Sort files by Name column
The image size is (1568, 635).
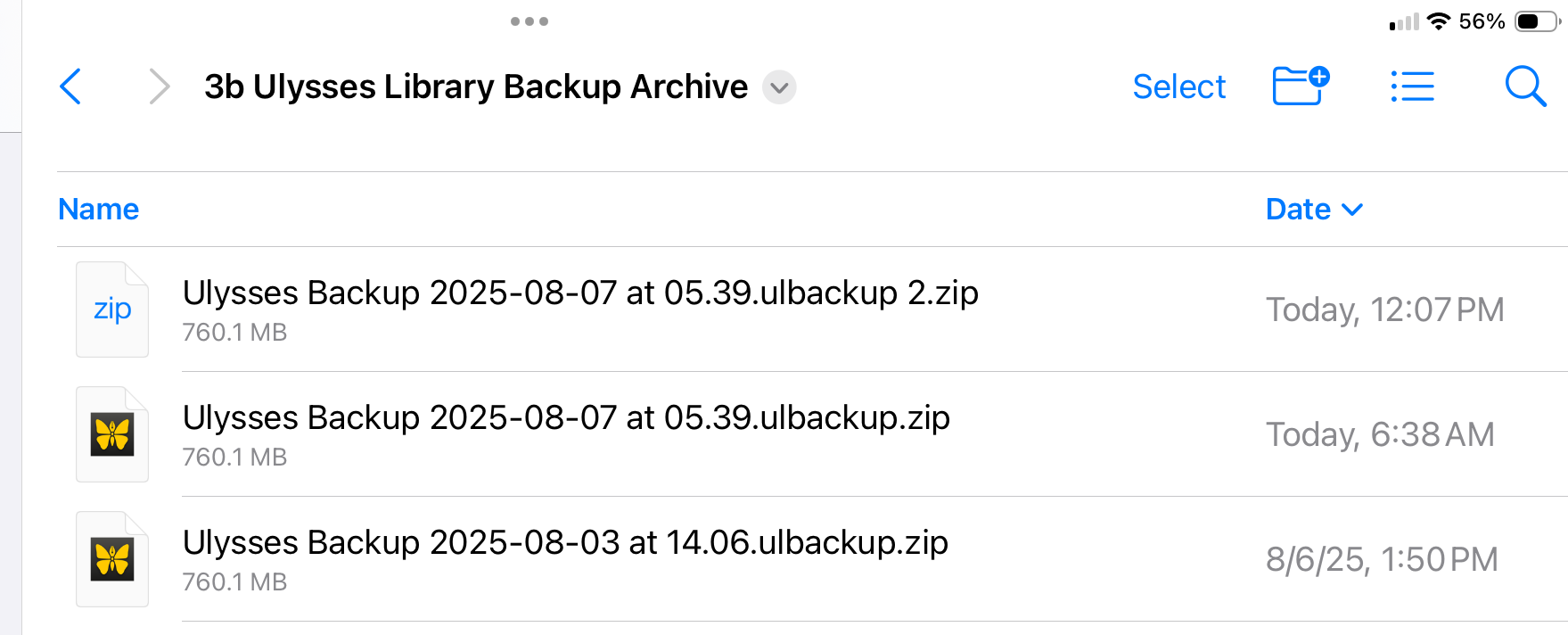[x=99, y=209]
